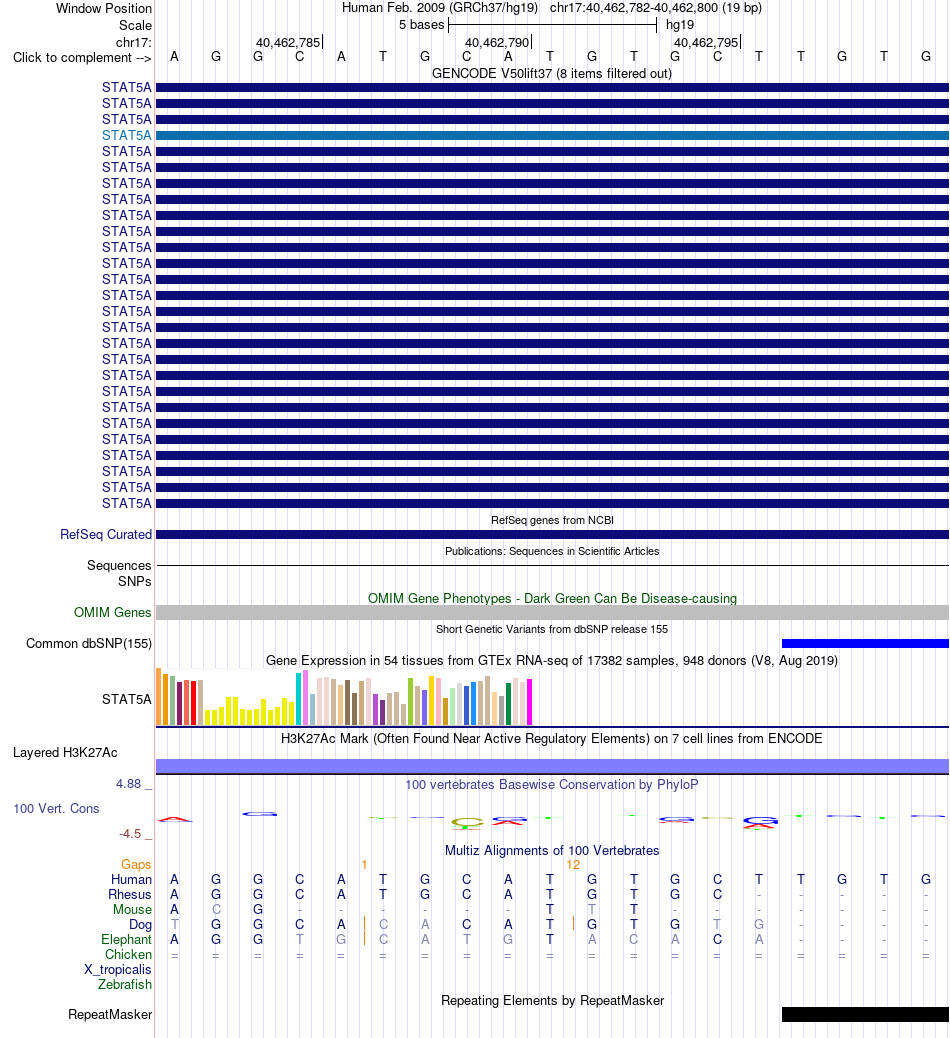Image resolution: width=950 pixels, height=1038 pixels.
Task: Click the Zebrafish alignment row label
Action: tap(124, 984)
